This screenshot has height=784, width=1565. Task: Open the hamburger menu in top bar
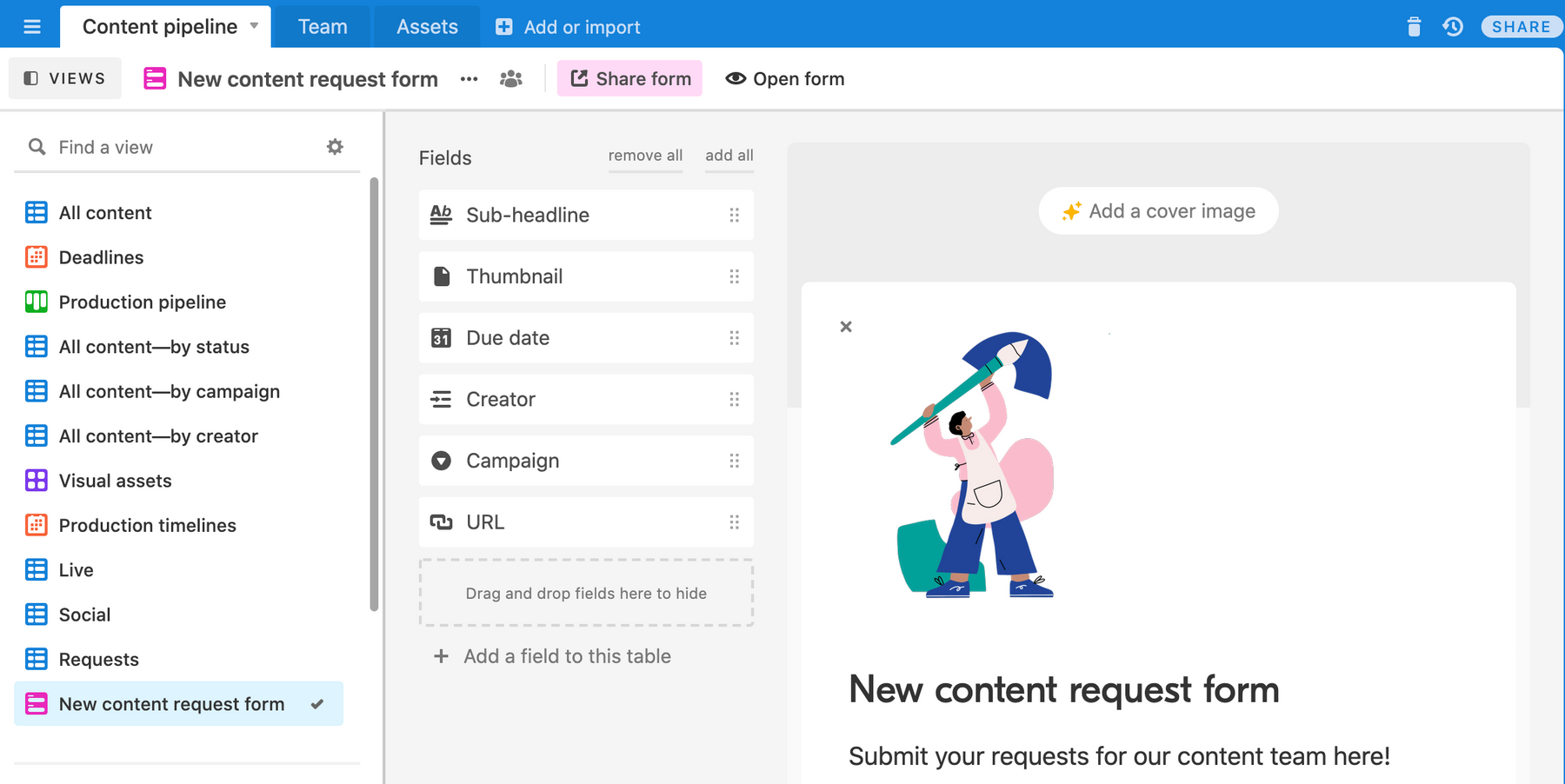(32, 27)
